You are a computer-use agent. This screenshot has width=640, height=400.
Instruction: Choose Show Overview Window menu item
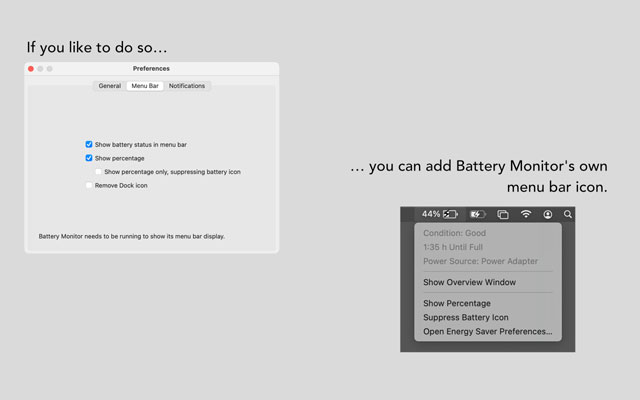(x=488, y=282)
